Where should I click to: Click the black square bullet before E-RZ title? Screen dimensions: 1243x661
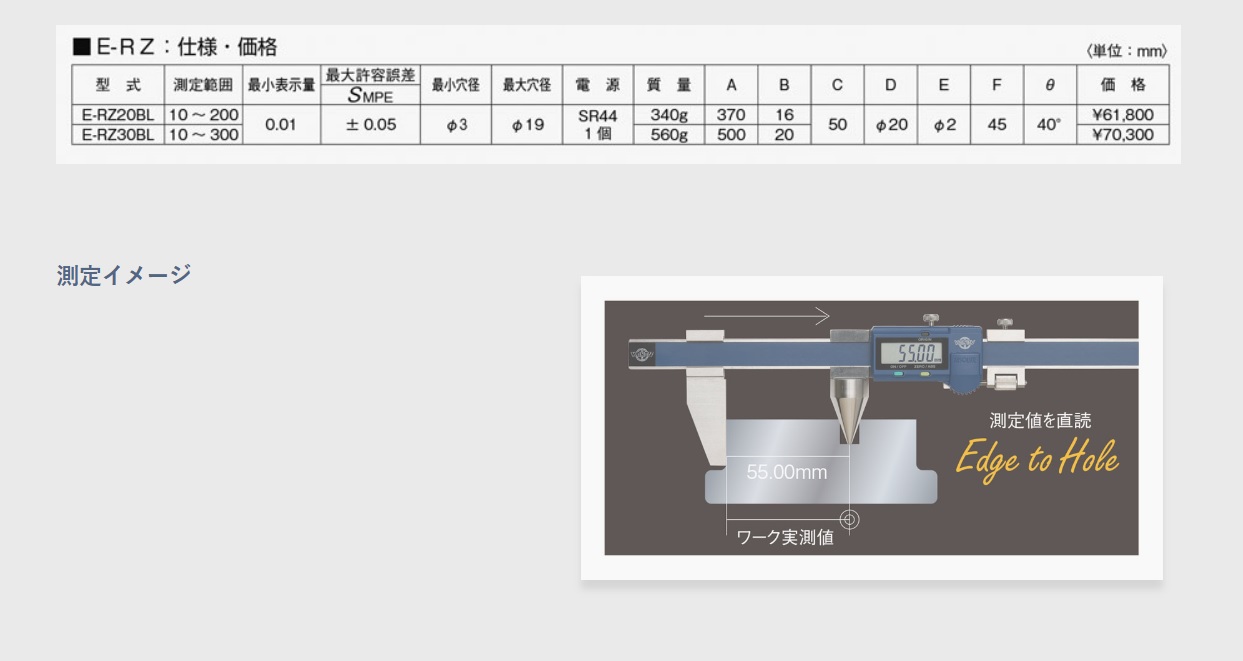[82, 47]
